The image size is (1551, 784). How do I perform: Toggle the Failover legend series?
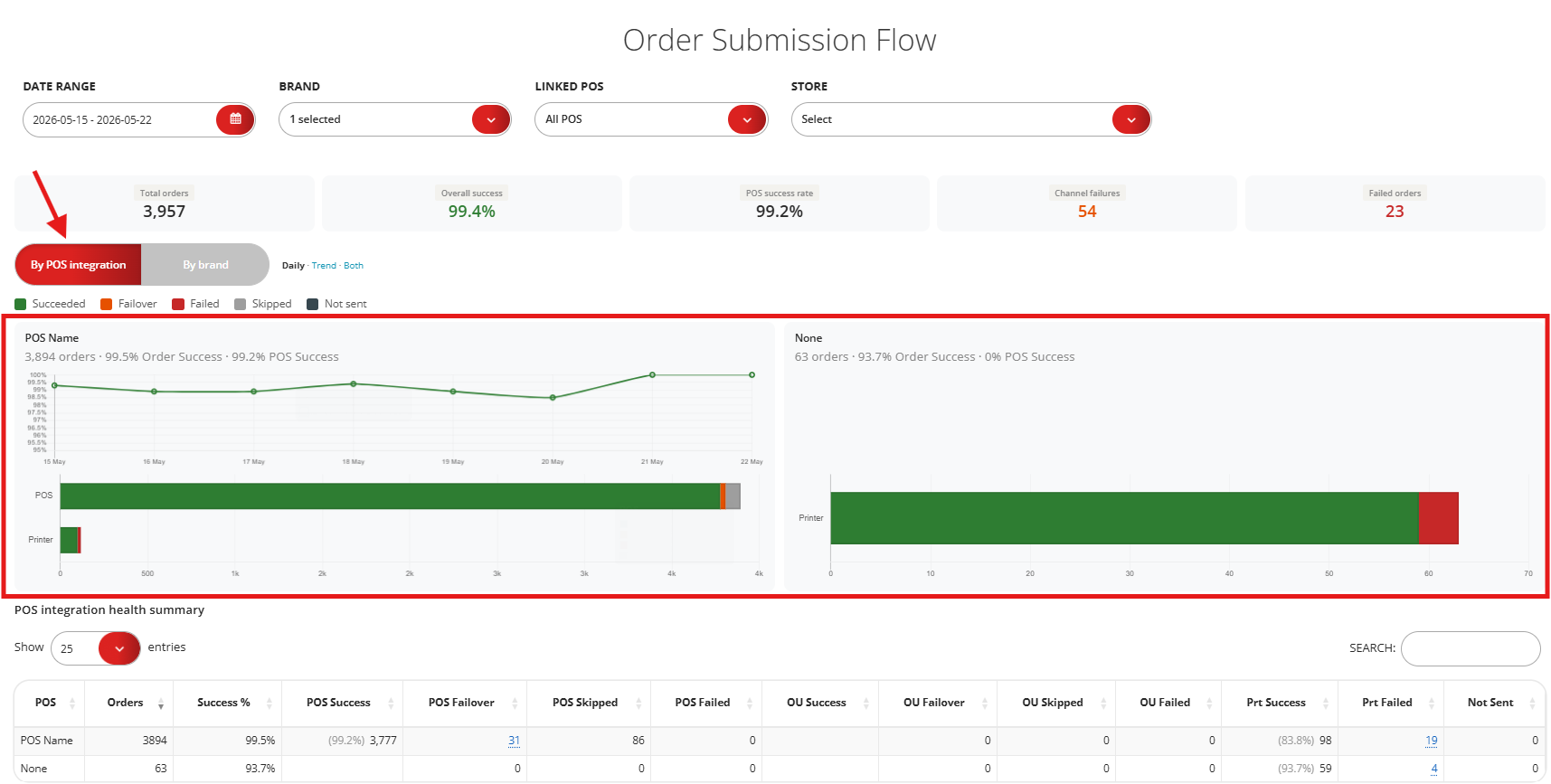point(128,304)
